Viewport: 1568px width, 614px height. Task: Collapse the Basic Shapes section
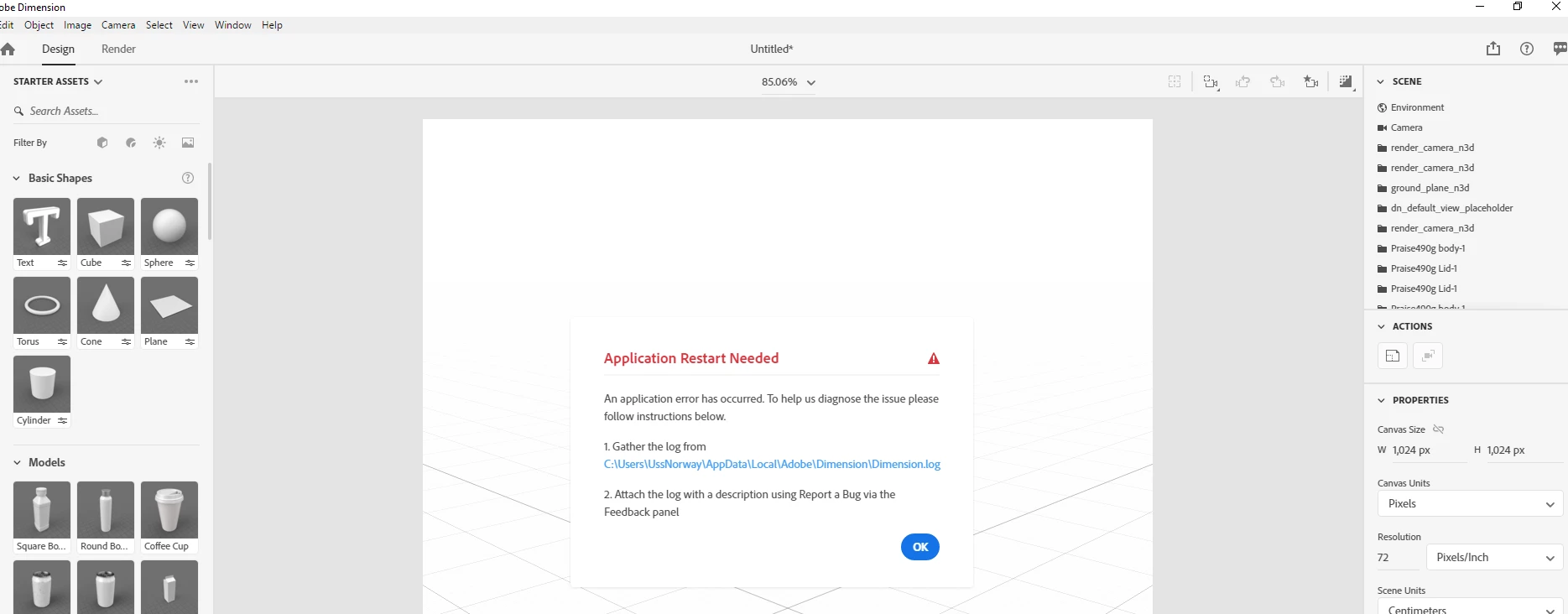(x=17, y=178)
